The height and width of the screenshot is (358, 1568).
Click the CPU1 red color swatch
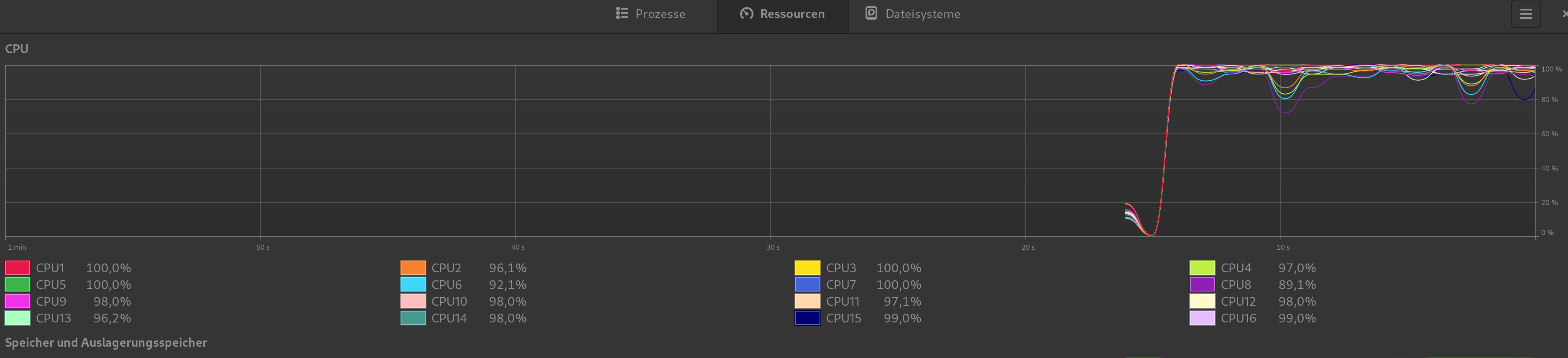tap(18, 268)
